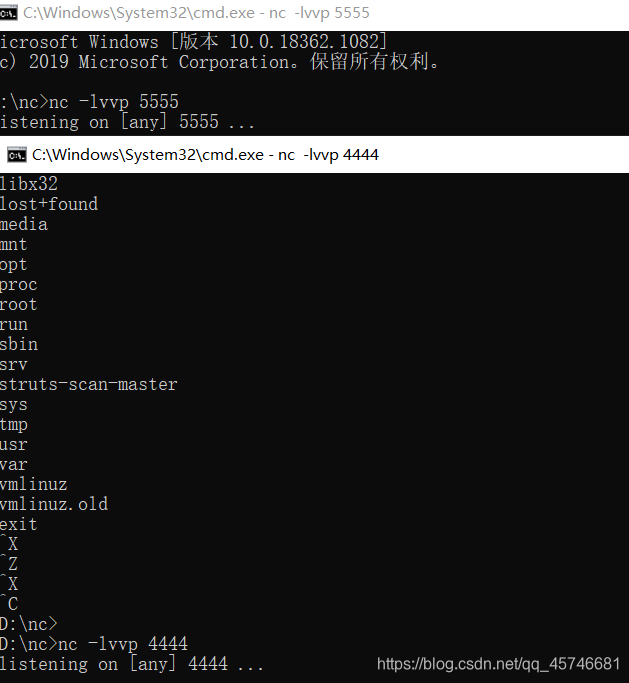Click the 'D:\nc>nc -lvvp 4444' command line
The height and width of the screenshot is (683, 629).
94,644
